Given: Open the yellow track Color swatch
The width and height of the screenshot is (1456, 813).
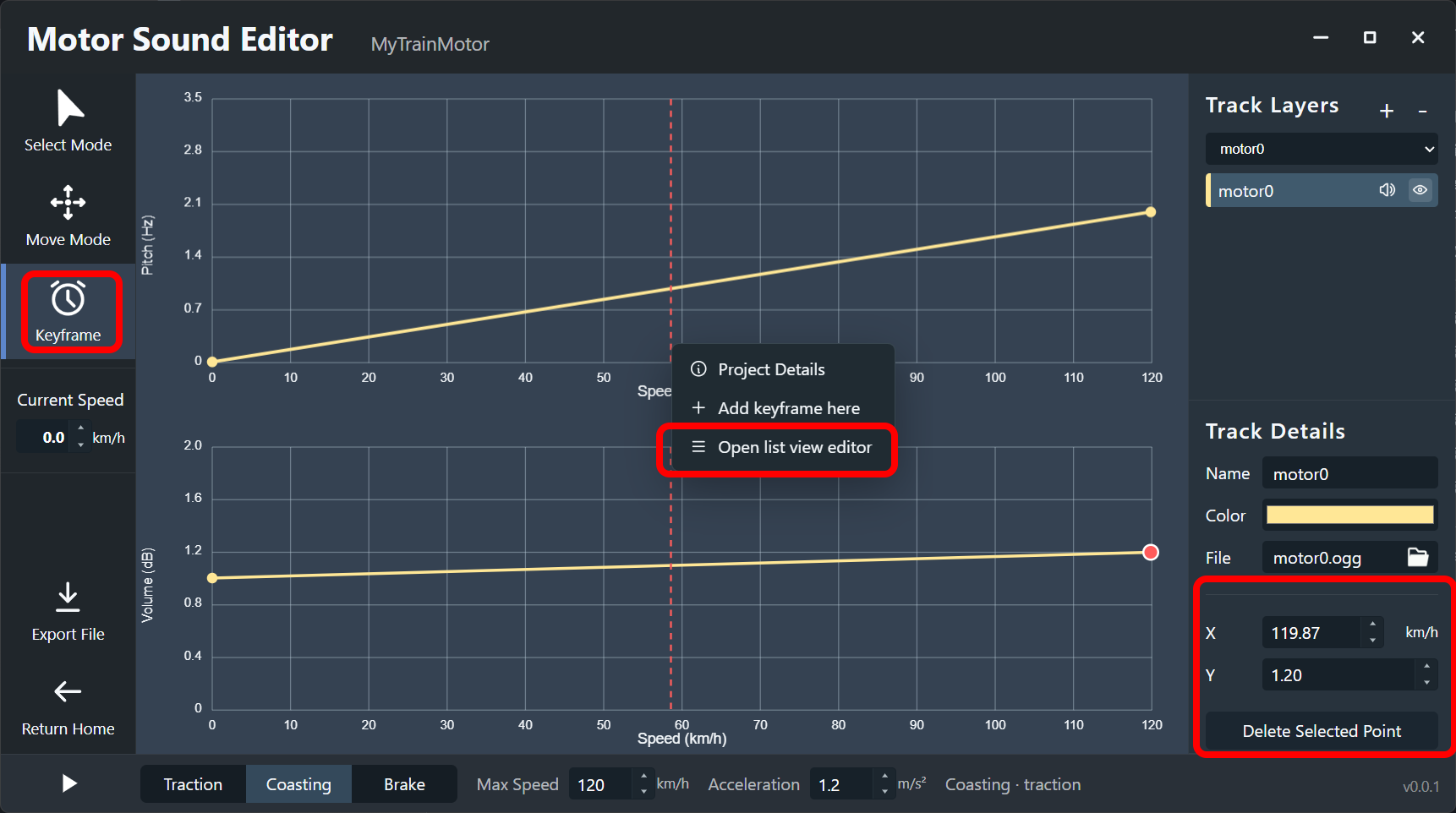Looking at the screenshot, I should [1349, 515].
